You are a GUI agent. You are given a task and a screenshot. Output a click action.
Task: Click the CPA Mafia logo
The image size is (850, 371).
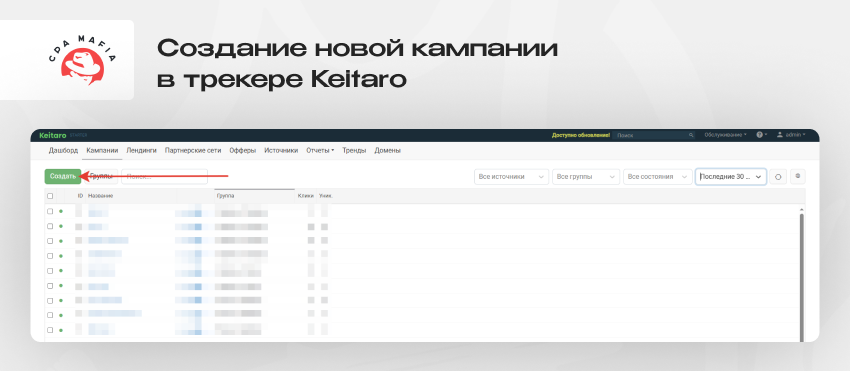tap(82, 60)
